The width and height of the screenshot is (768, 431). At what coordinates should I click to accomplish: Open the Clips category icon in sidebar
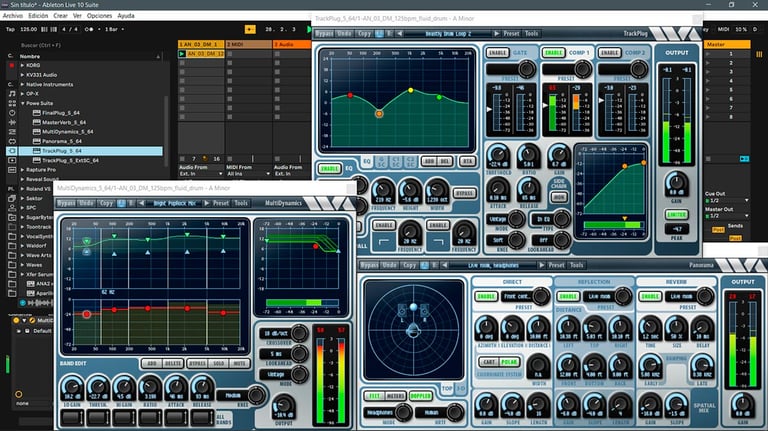12,160
